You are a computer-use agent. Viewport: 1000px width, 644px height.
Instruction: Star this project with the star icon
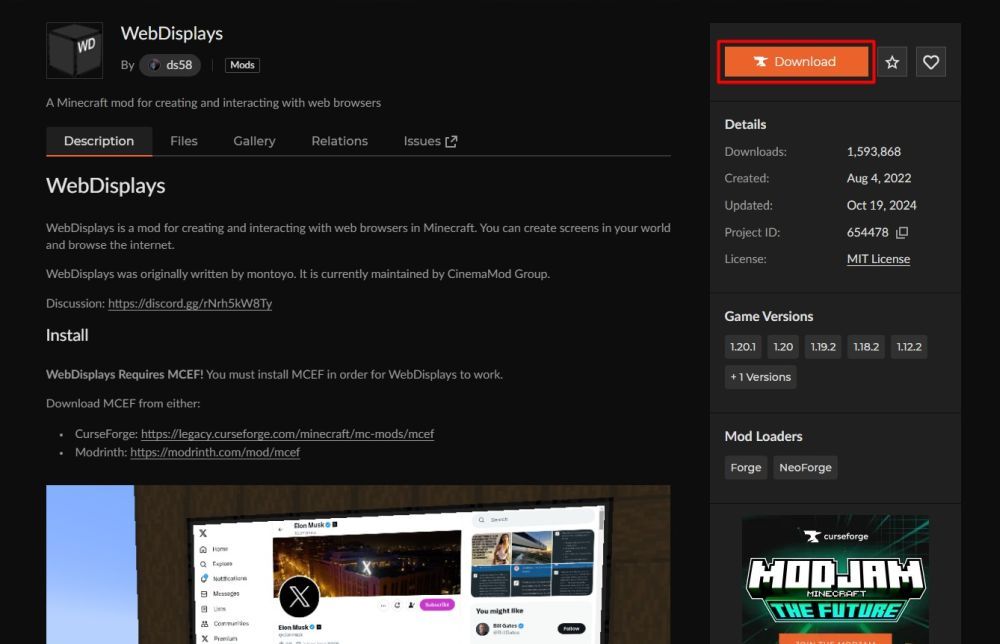click(892, 62)
